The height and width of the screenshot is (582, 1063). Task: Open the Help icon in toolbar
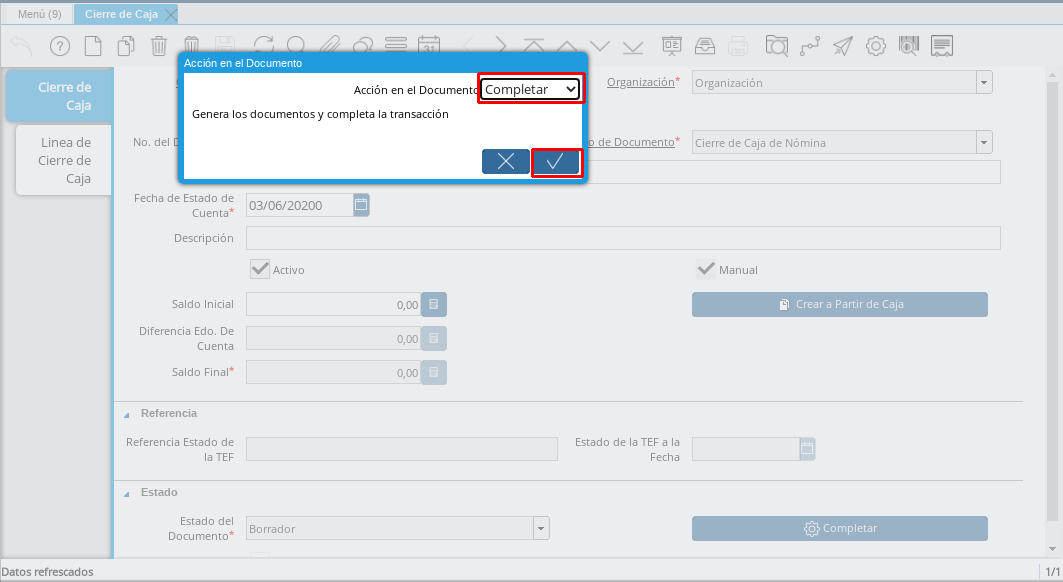60,46
